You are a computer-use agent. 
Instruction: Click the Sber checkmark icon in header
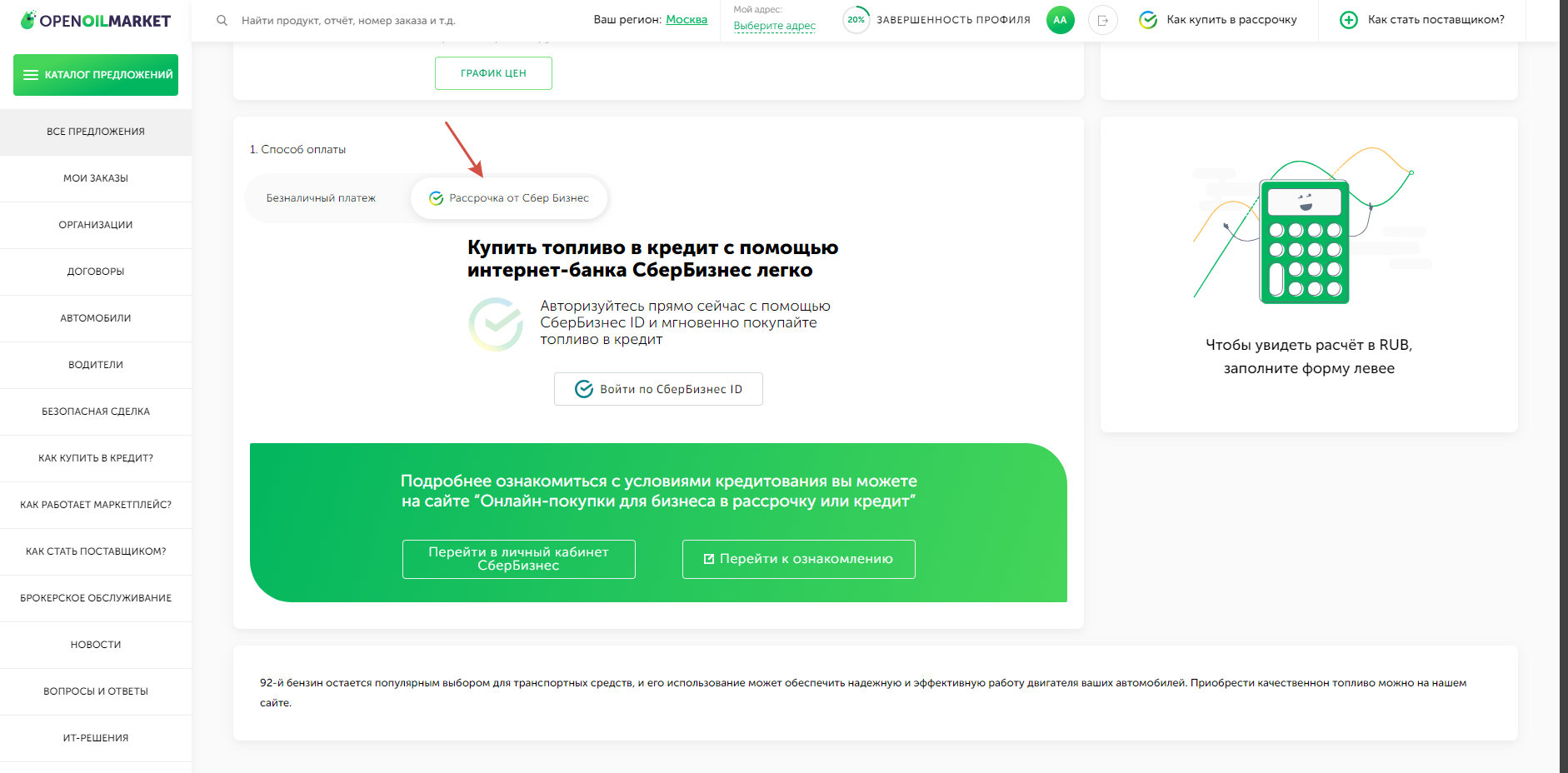pos(1148,20)
